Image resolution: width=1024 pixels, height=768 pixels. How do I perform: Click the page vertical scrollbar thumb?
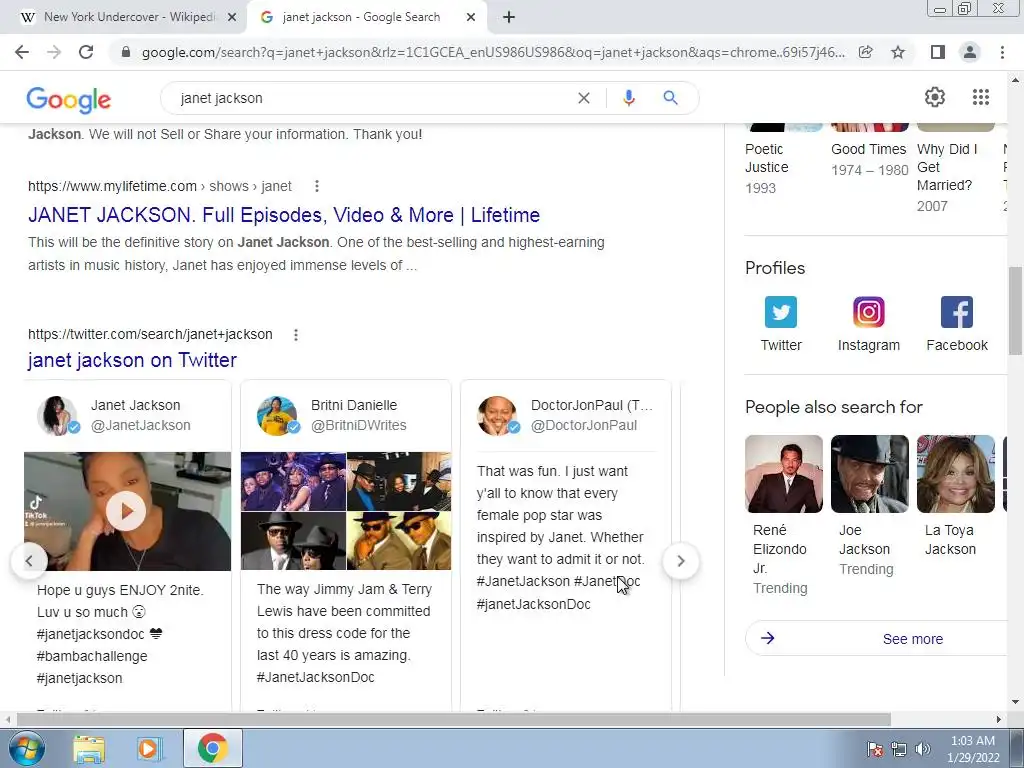[x=1015, y=310]
